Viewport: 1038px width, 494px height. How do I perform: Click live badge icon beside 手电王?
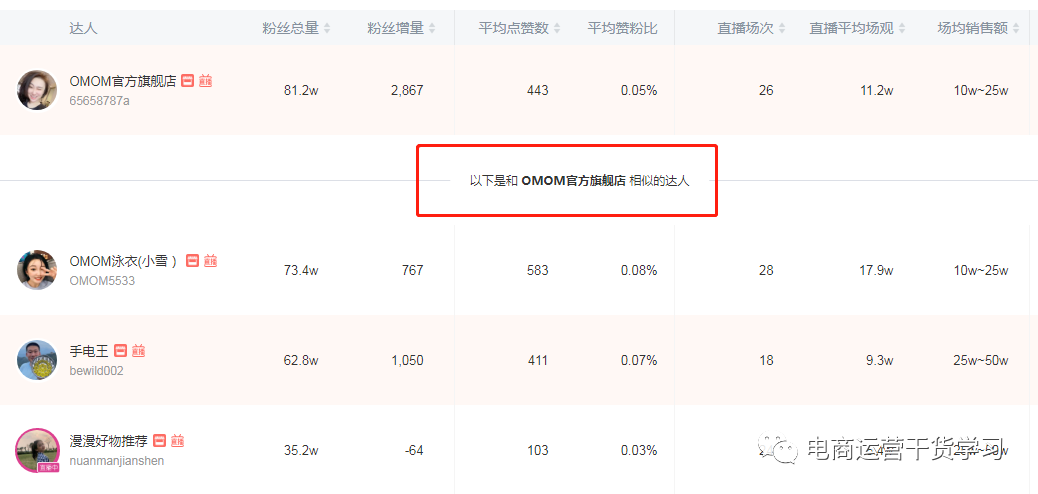pyautogui.click(x=138, y=350)
